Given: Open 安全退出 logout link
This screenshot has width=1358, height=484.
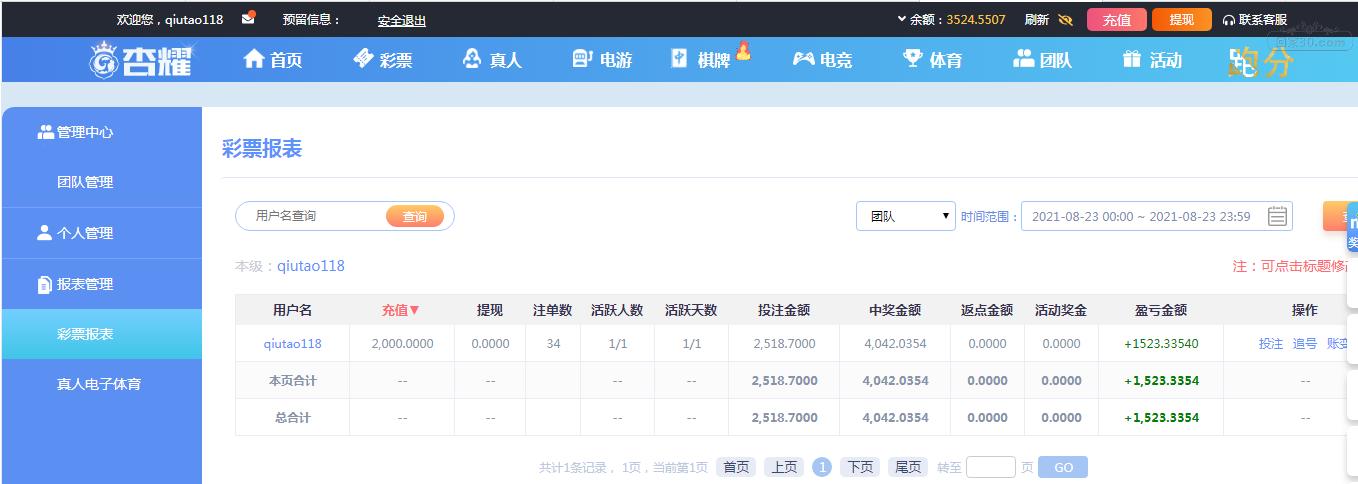Looking at the screenshot, I should click(x=402, y=20).
